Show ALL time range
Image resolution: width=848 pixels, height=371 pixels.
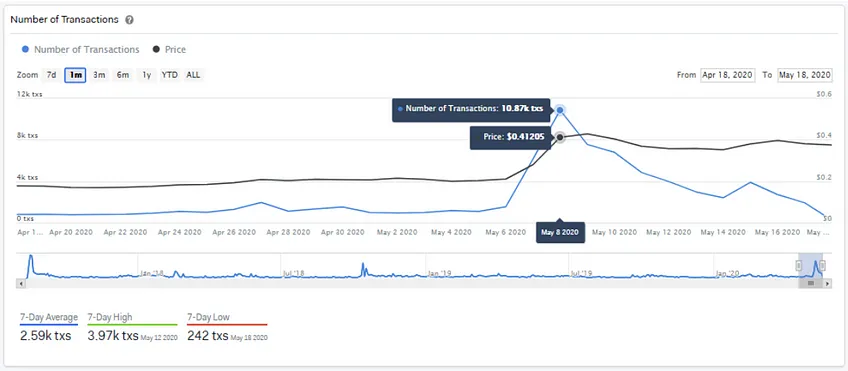pyautogui.click(x=193, y=75)
